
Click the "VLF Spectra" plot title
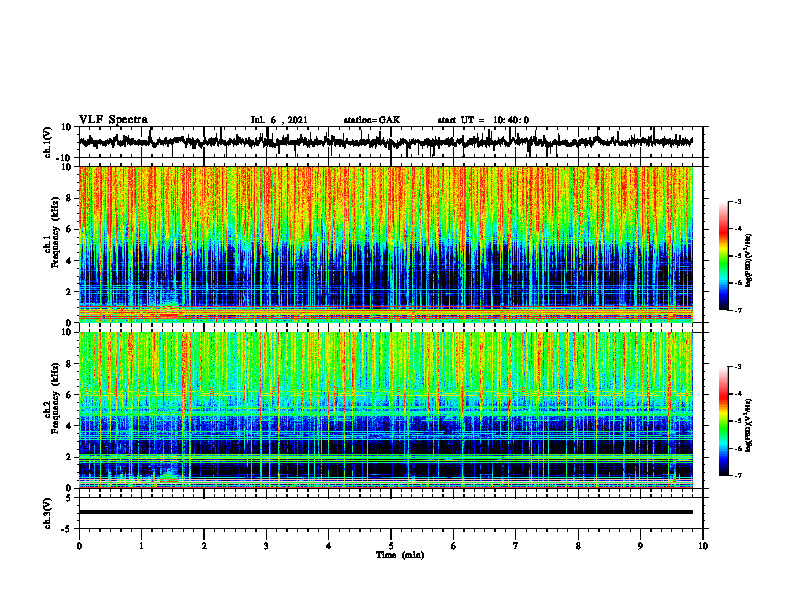coord(113,120)
